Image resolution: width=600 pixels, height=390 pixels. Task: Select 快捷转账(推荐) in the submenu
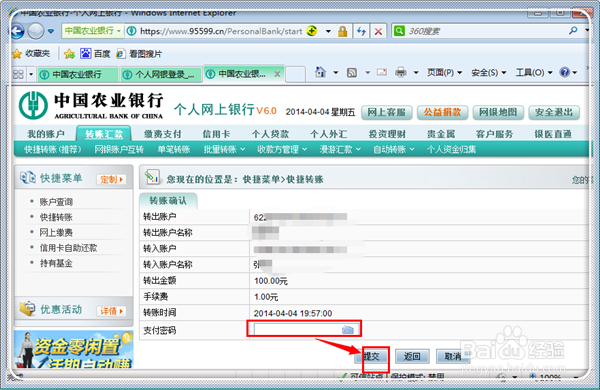[52, 149]
